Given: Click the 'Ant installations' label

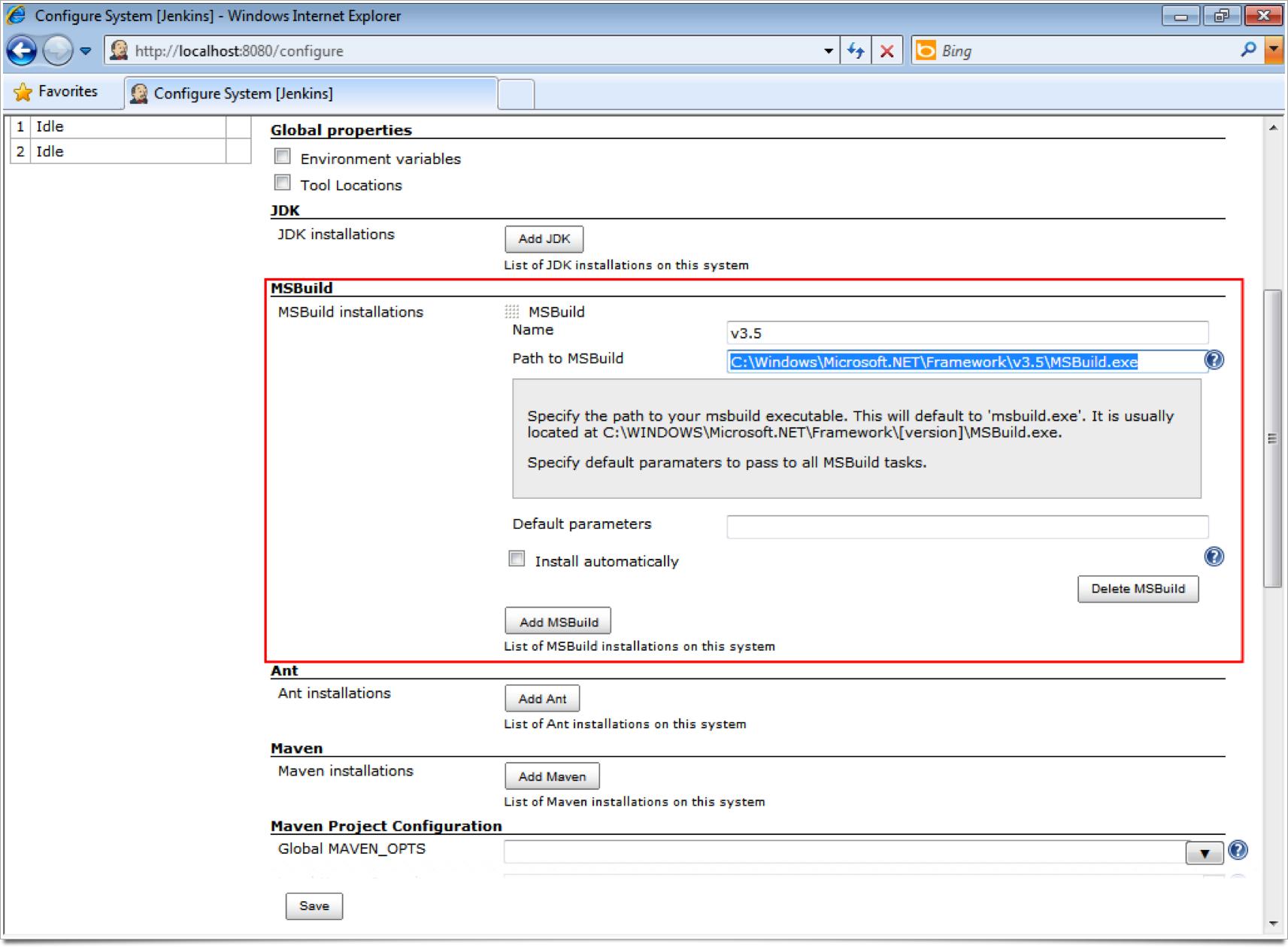Looking at the screenshot, I should (x=335, y=694).
